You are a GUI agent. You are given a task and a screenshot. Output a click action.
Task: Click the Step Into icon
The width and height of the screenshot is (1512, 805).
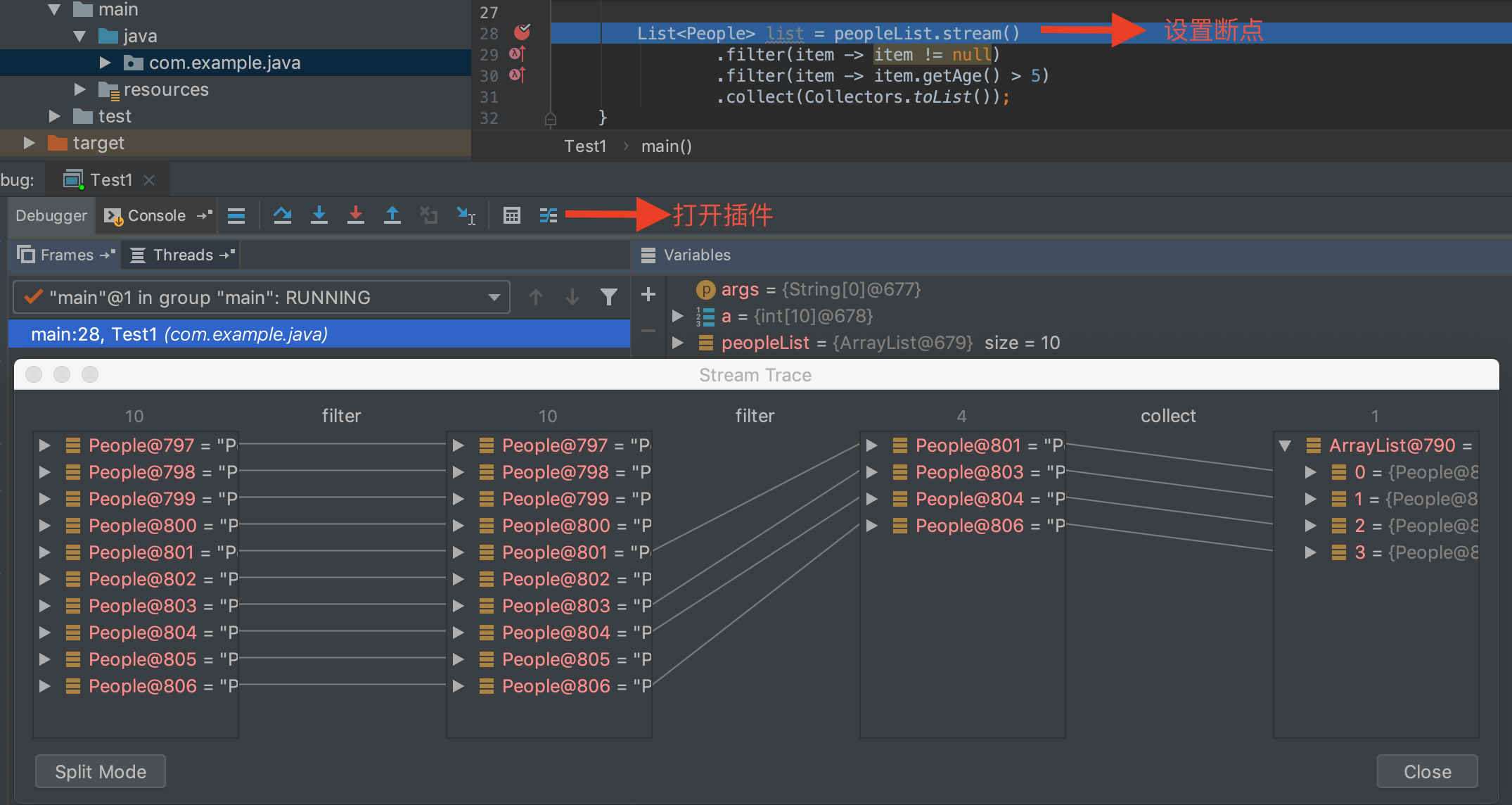319,215
